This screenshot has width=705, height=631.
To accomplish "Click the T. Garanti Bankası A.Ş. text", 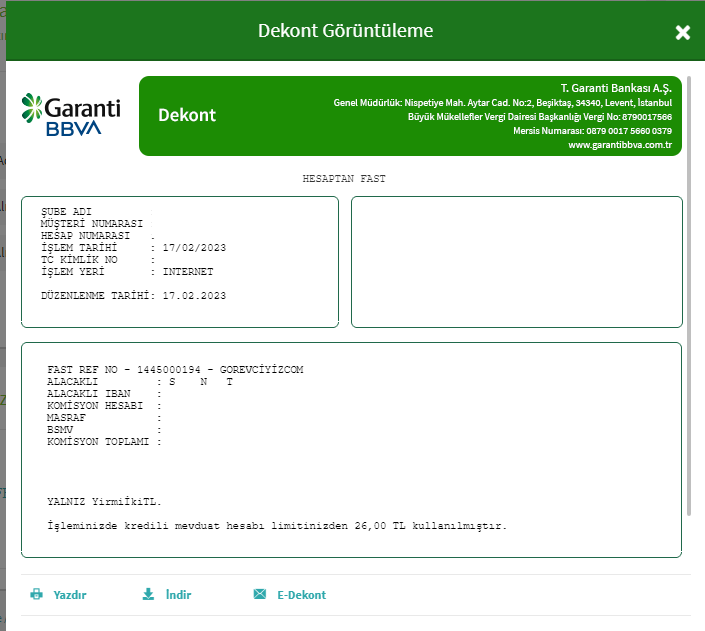I will click(616, 88).
